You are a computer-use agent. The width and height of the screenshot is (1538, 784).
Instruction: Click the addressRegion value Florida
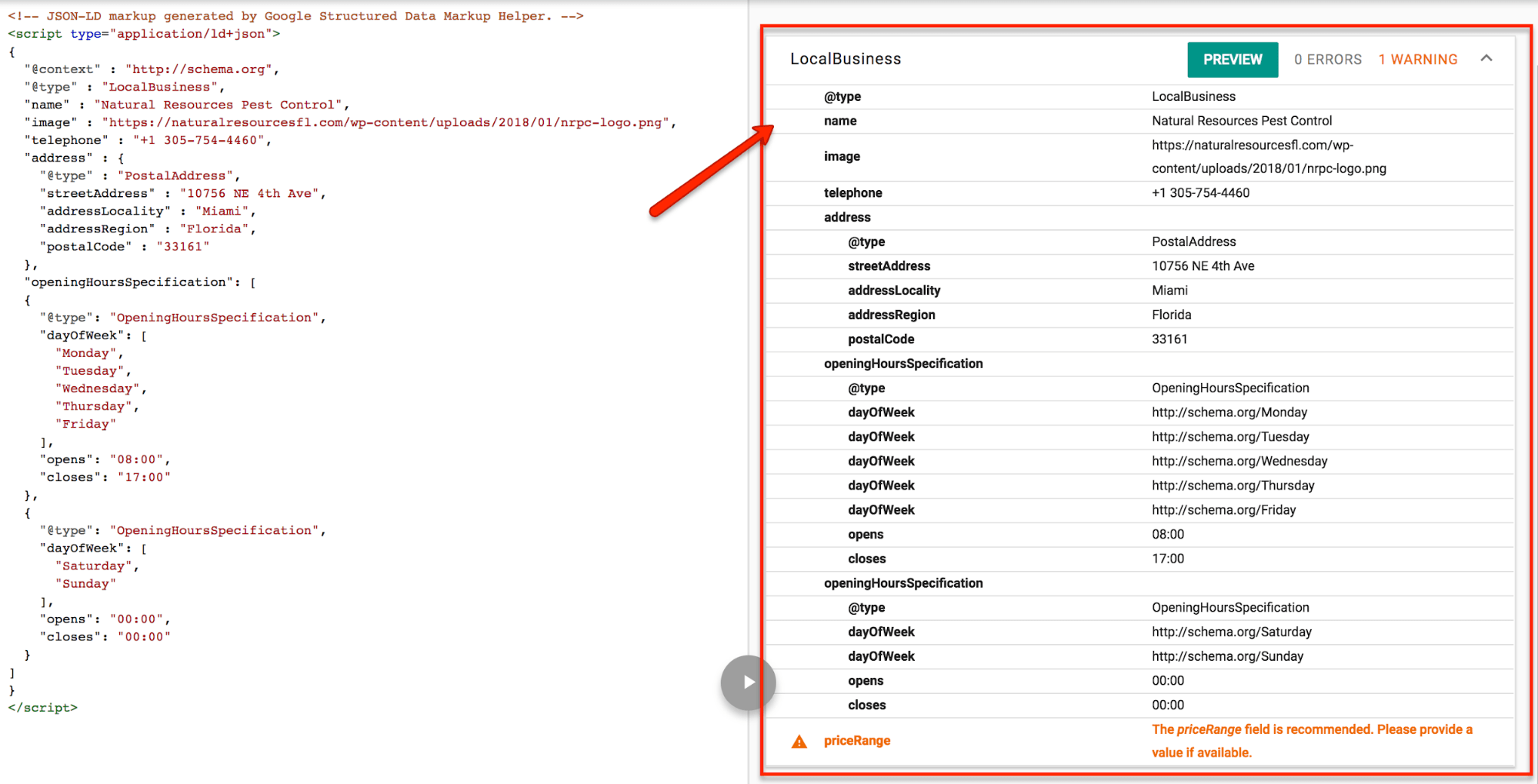point(1171,315)
